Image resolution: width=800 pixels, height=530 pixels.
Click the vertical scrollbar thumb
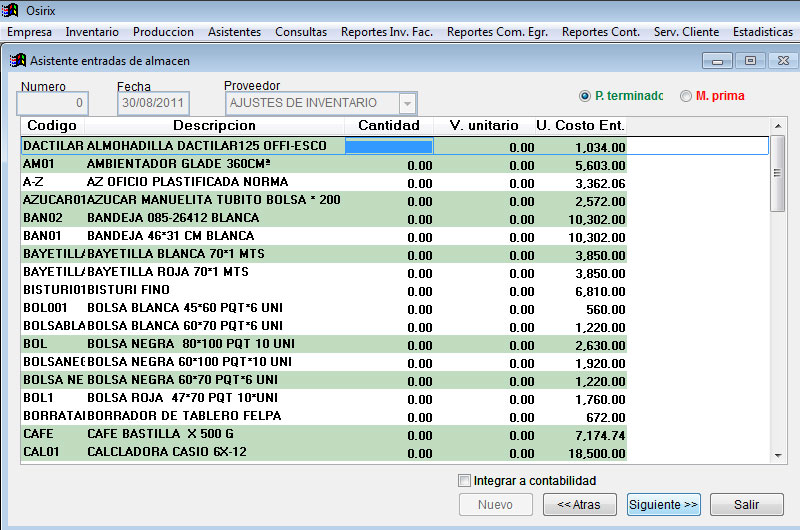click(x=778, y=173)
